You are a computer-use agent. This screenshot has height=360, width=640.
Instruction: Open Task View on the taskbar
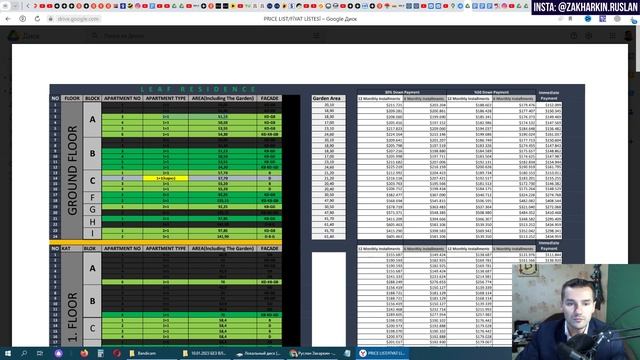(40, 353)
